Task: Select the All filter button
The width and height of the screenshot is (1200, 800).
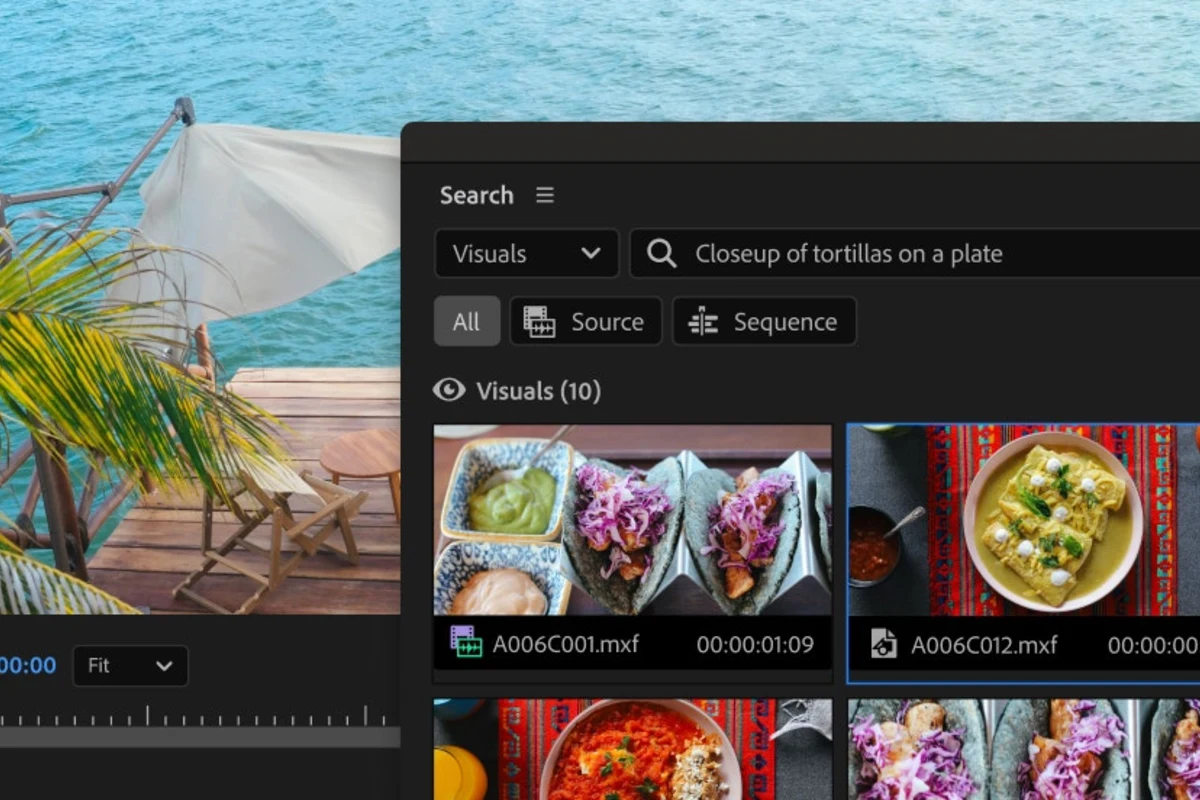Action: pos(467,322)
